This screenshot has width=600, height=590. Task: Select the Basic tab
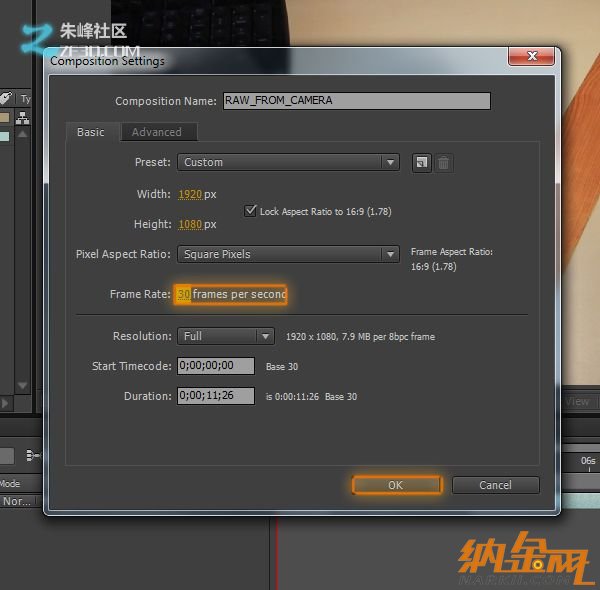point(91,132)
